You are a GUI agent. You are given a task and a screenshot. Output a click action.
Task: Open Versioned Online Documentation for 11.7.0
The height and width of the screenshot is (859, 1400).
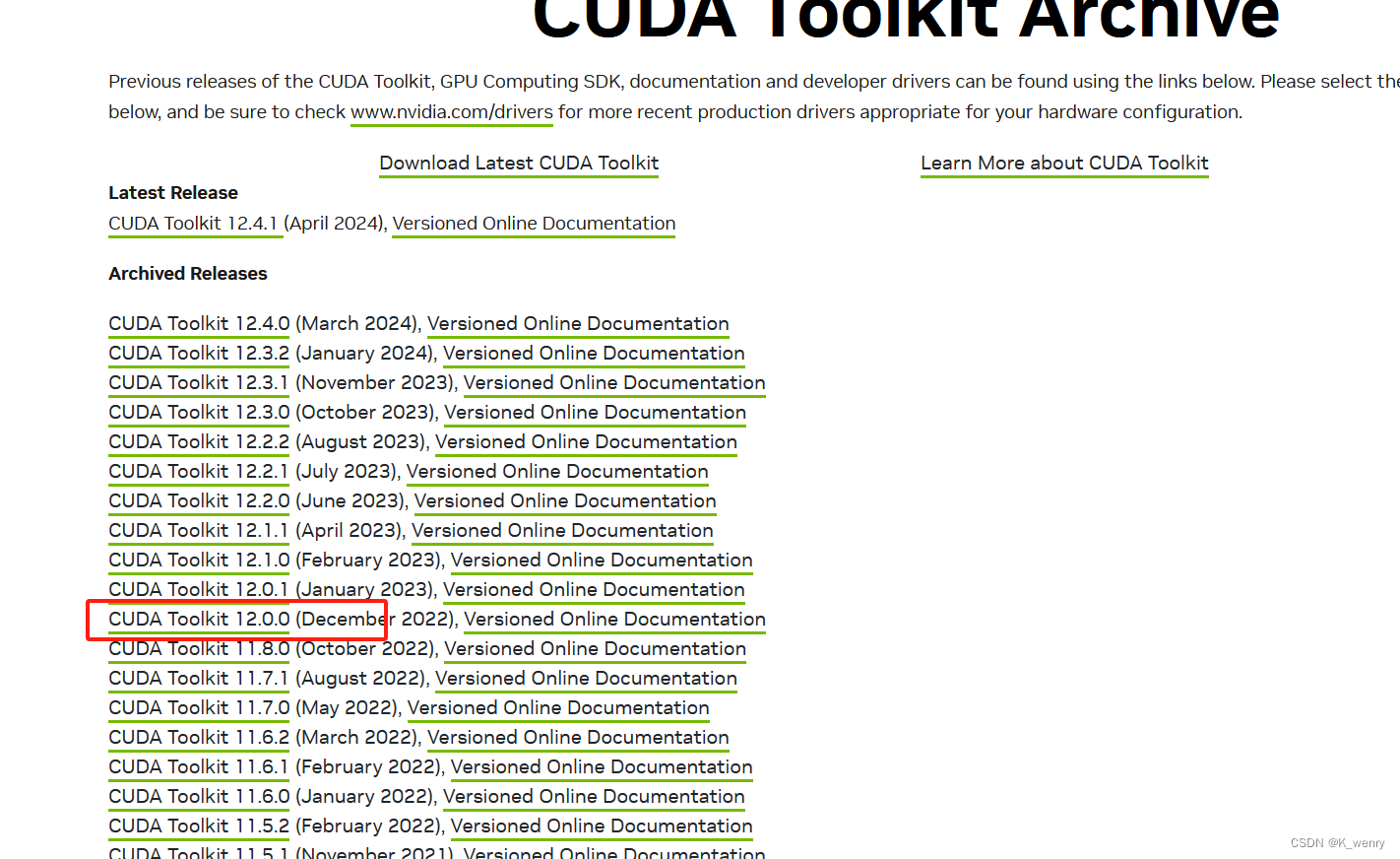pyautogui.click(x=558, y=708)
